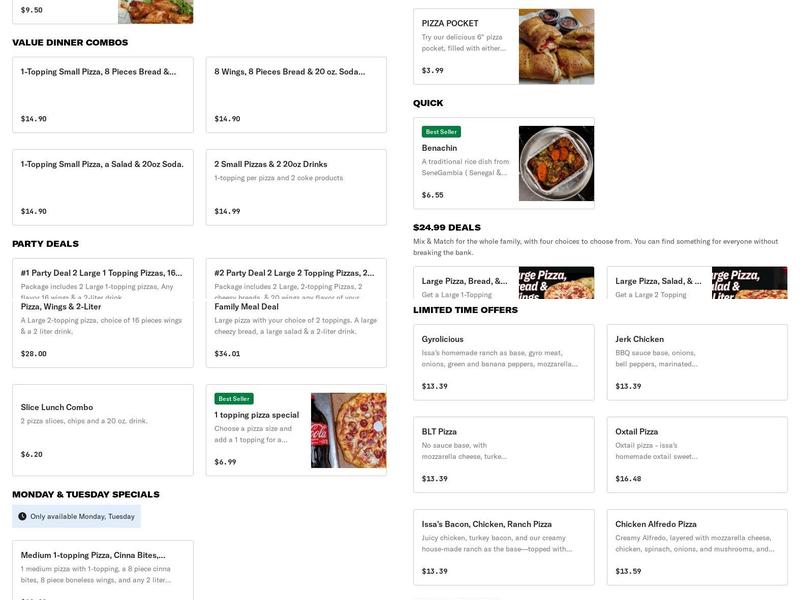
Task: Click the Best Seller badge on Benachin
Action: pyautogui.click(x=439, y=130)
